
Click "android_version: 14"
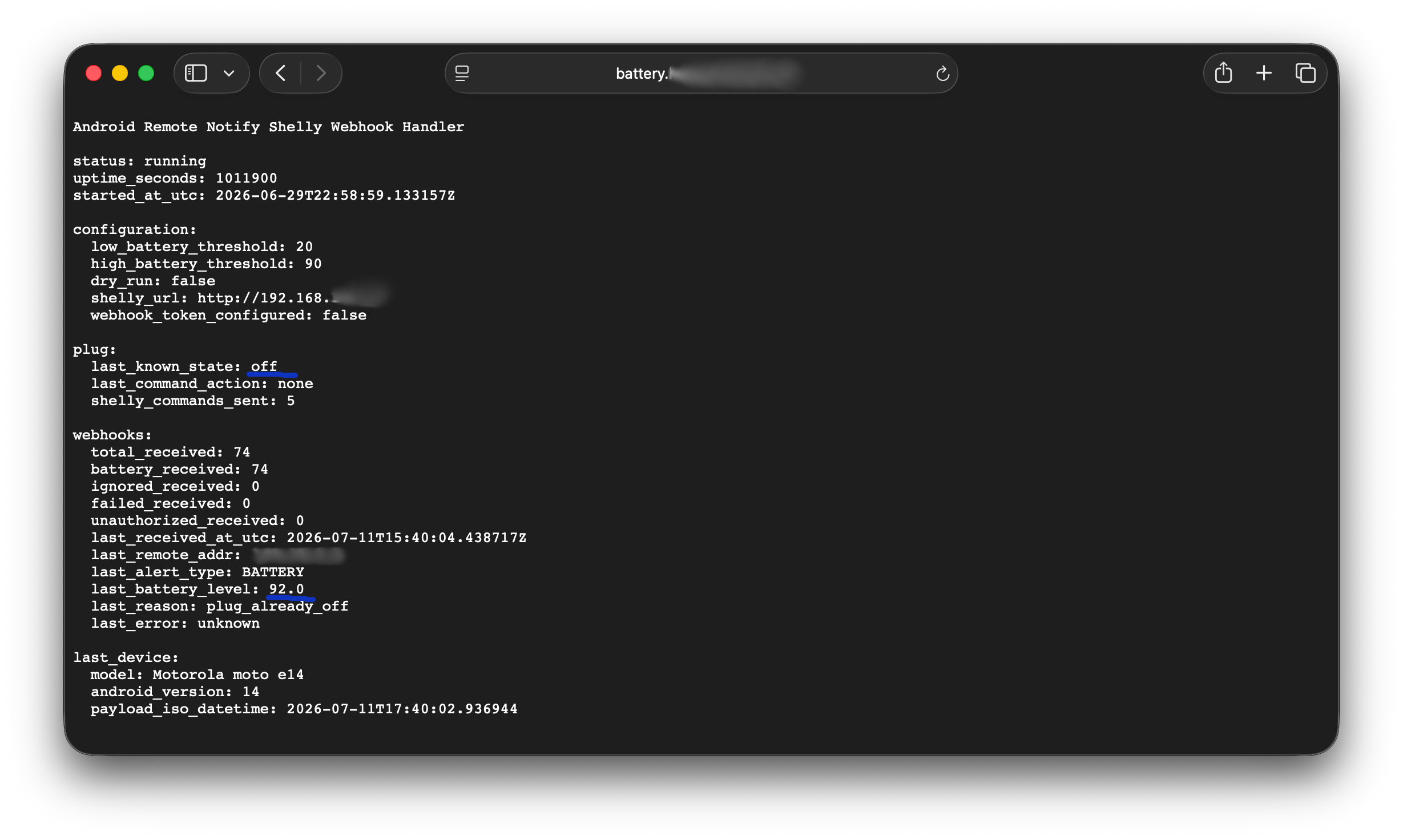(x=175, y=692)
